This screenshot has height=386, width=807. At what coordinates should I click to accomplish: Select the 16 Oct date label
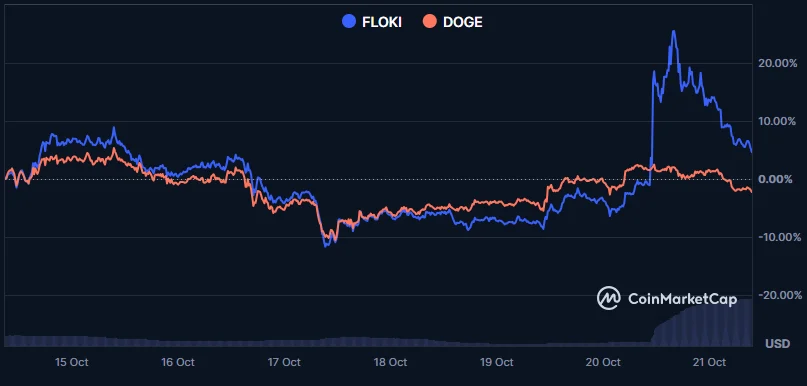coord(178,362)
